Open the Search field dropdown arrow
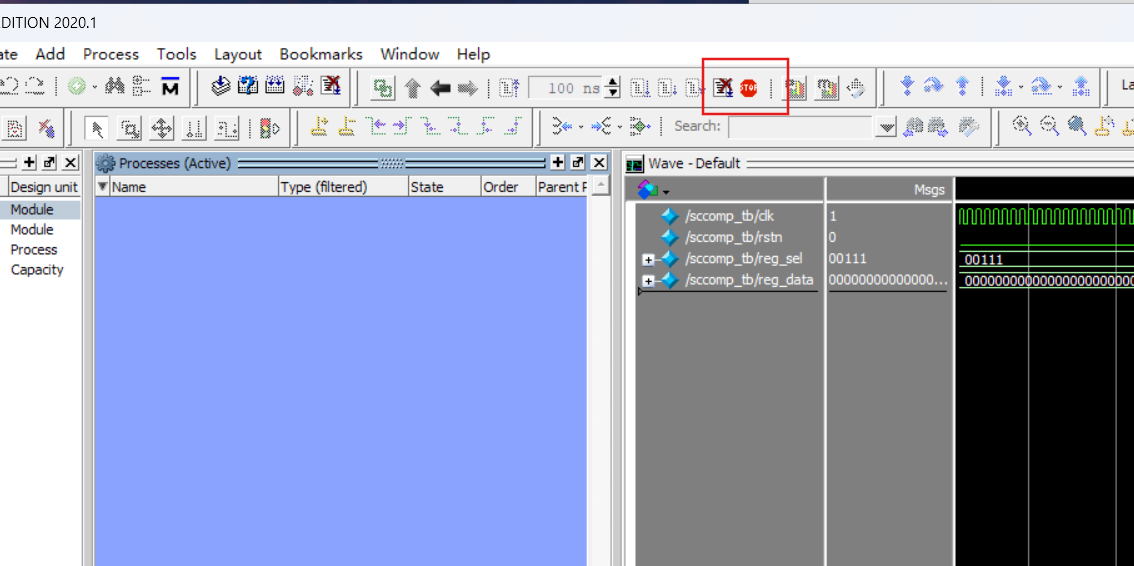1134x566 pixels. (886, 127)
